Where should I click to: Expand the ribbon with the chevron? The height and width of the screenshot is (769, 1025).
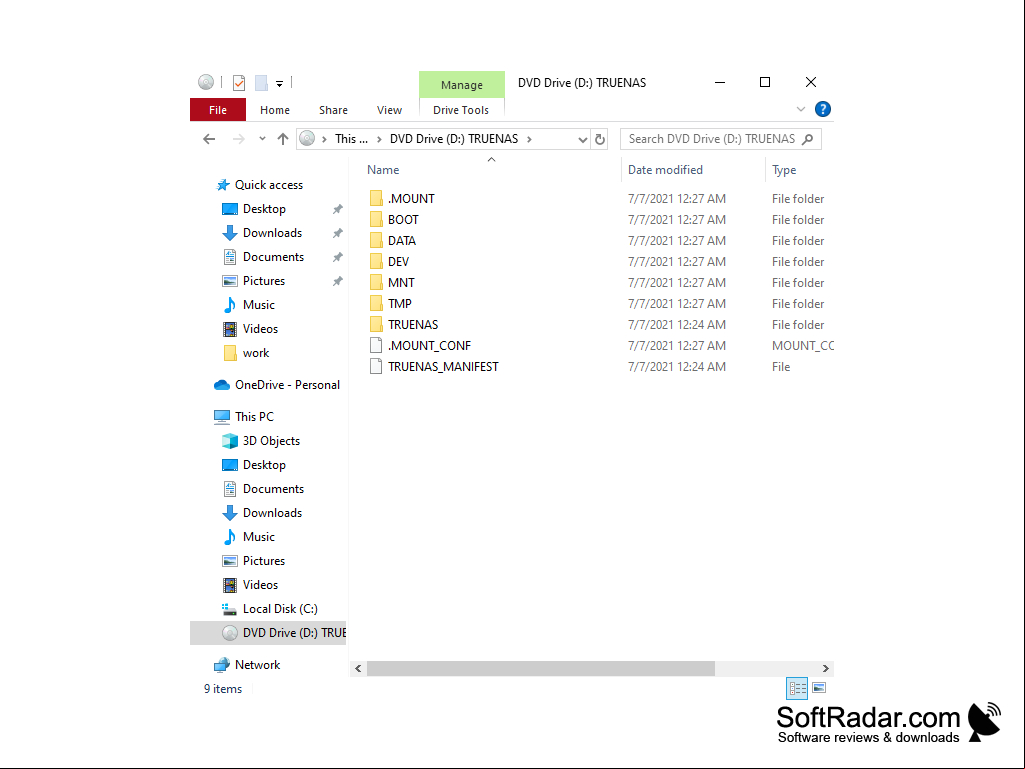coord(801,109)
